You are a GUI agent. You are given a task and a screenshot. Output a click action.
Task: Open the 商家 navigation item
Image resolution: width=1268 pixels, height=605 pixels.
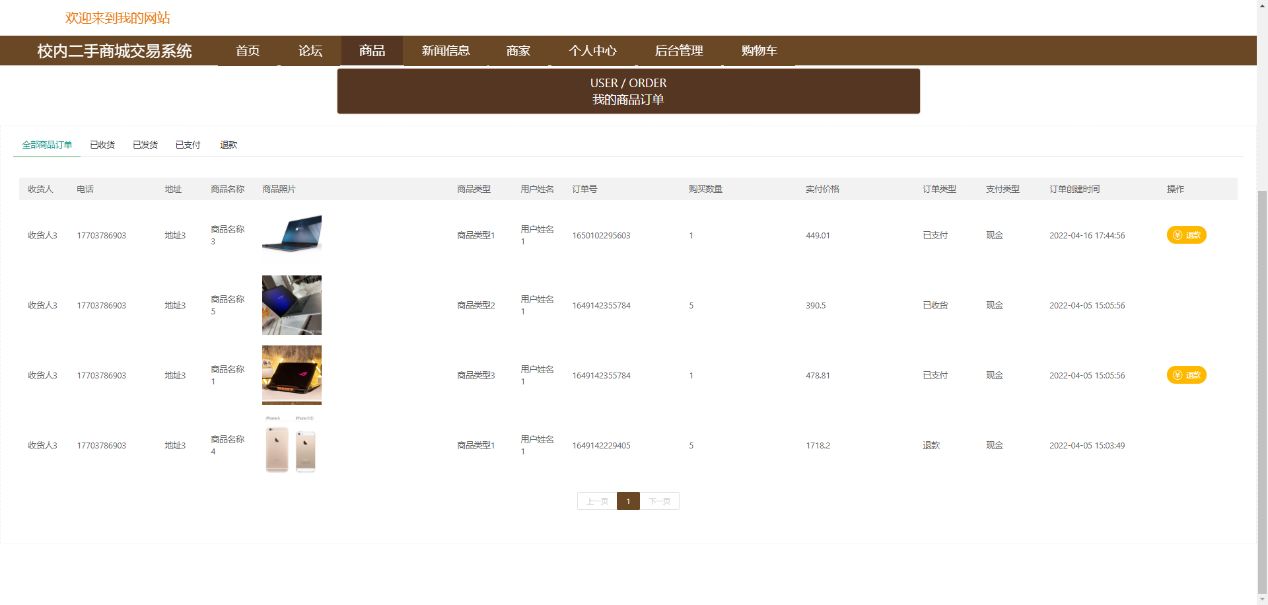tap(518, 51)
